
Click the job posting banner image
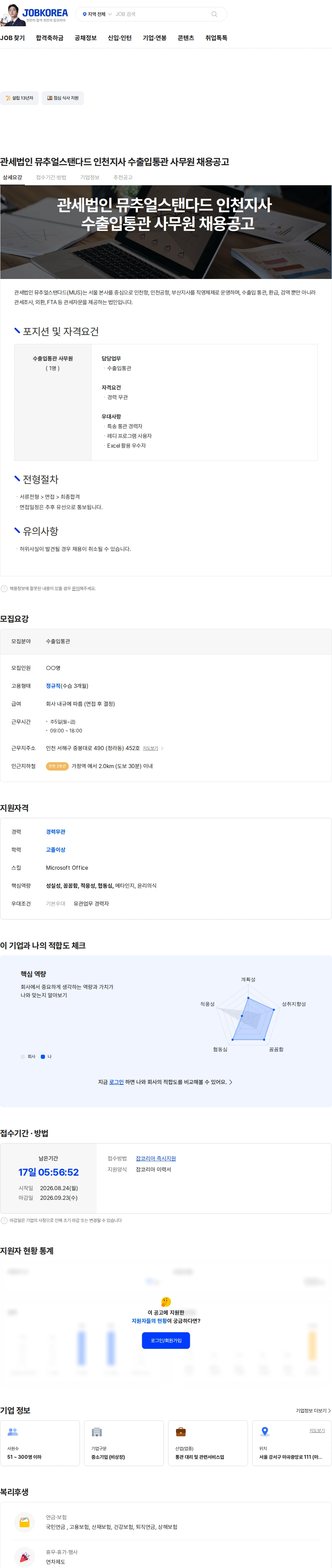[166, 232]
